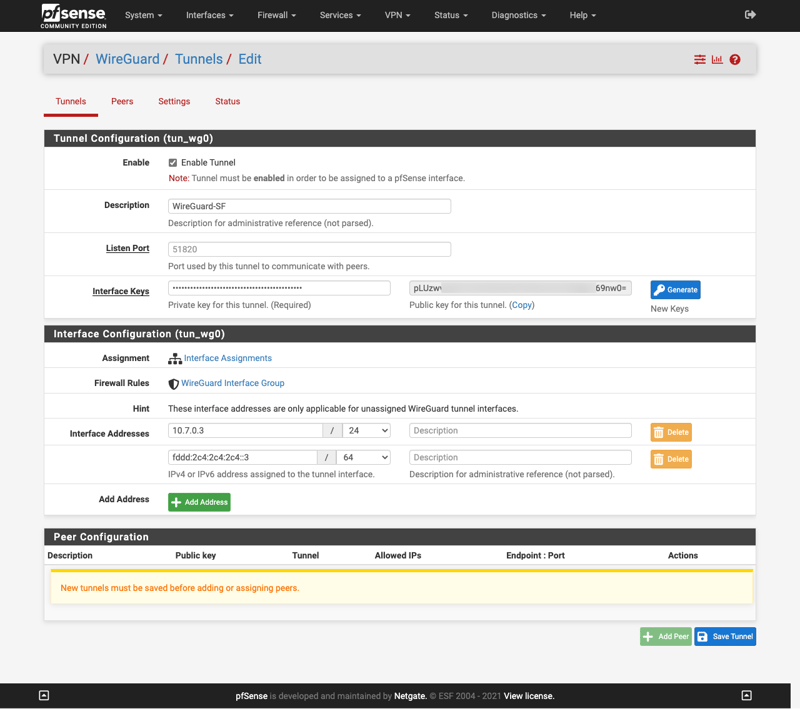Save the tunnel configuration
This screenshot has width=800, height=709.
tap(725, 636)
